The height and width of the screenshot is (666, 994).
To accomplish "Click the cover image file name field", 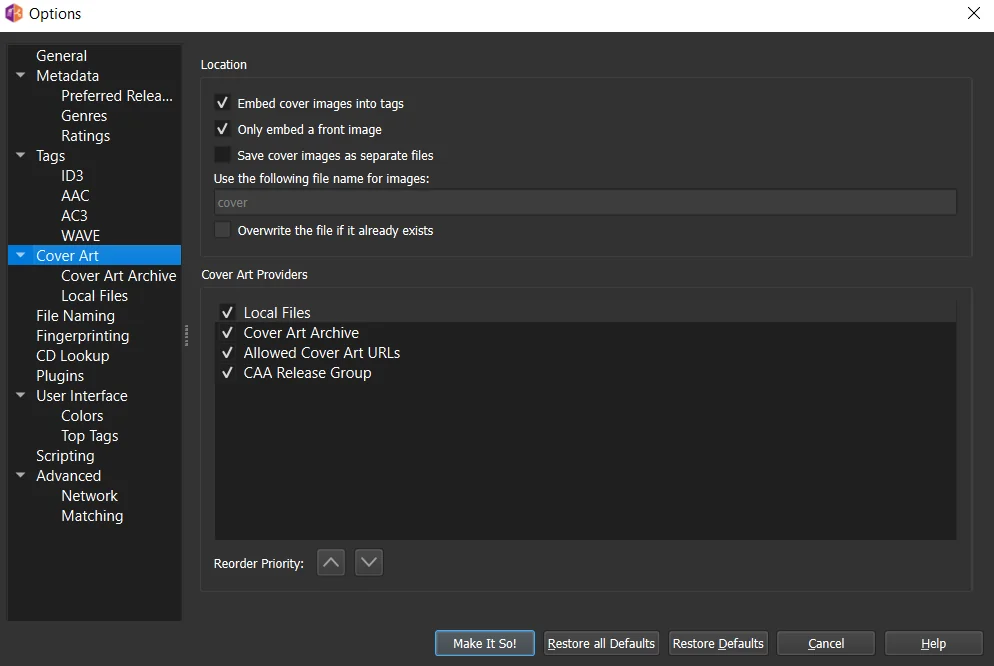I will (585, 202).
